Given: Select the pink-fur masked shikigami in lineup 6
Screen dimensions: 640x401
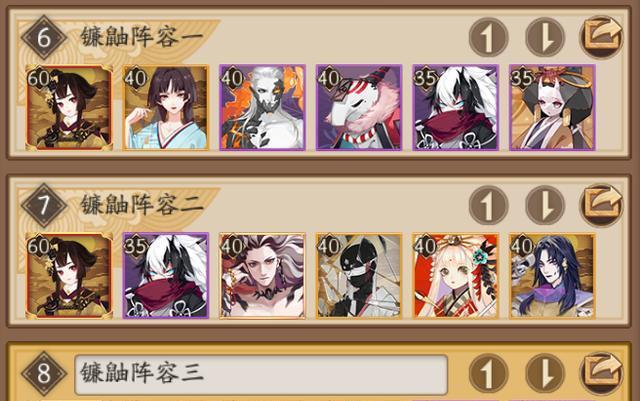Looking at the screenshot, I should click(x=359, y=107).
